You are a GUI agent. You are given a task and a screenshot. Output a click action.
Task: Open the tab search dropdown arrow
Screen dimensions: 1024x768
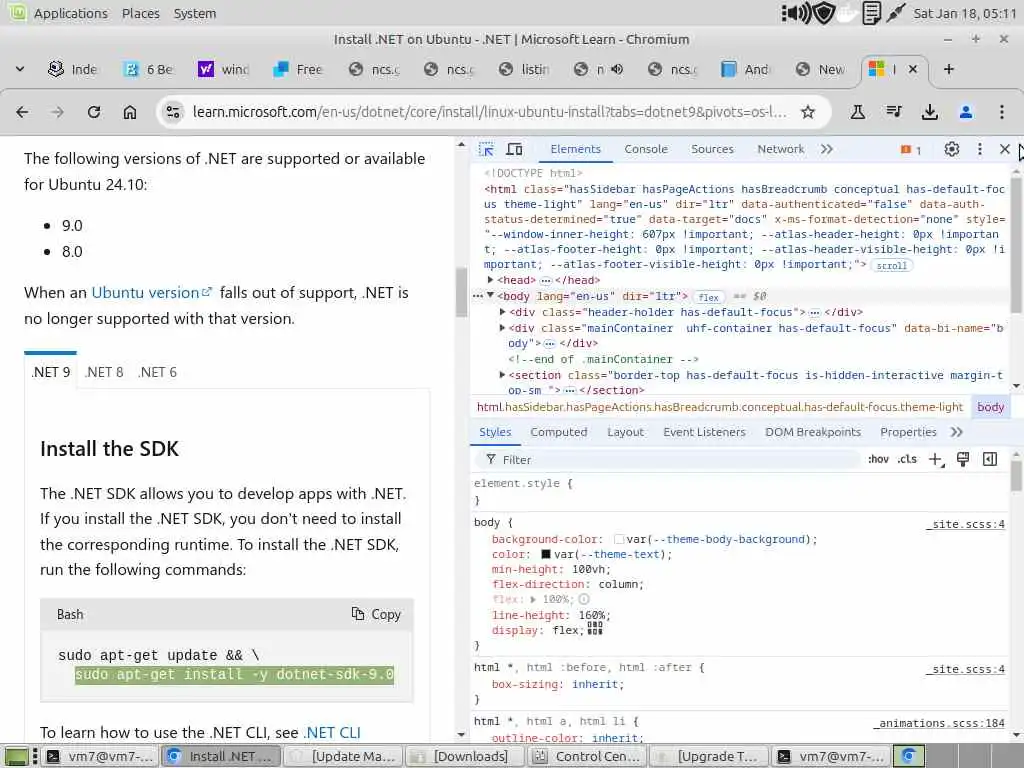pyautogui.click(x=20, y=69)
